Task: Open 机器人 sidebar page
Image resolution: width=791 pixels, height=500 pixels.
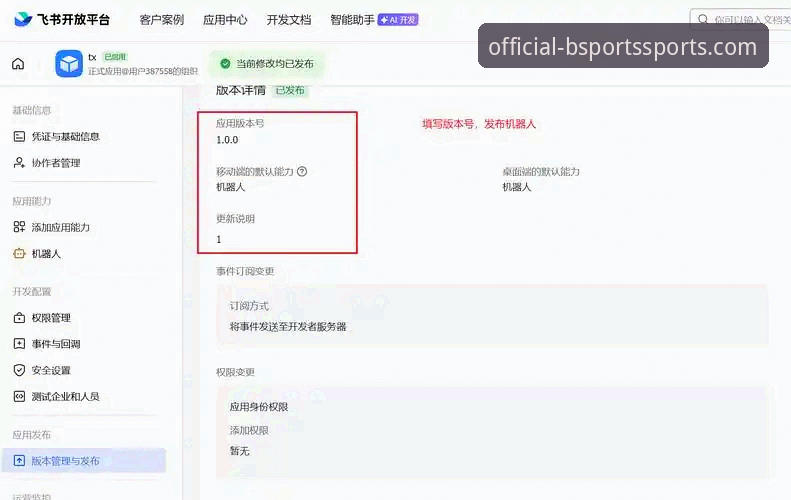Action: point(46,253)
